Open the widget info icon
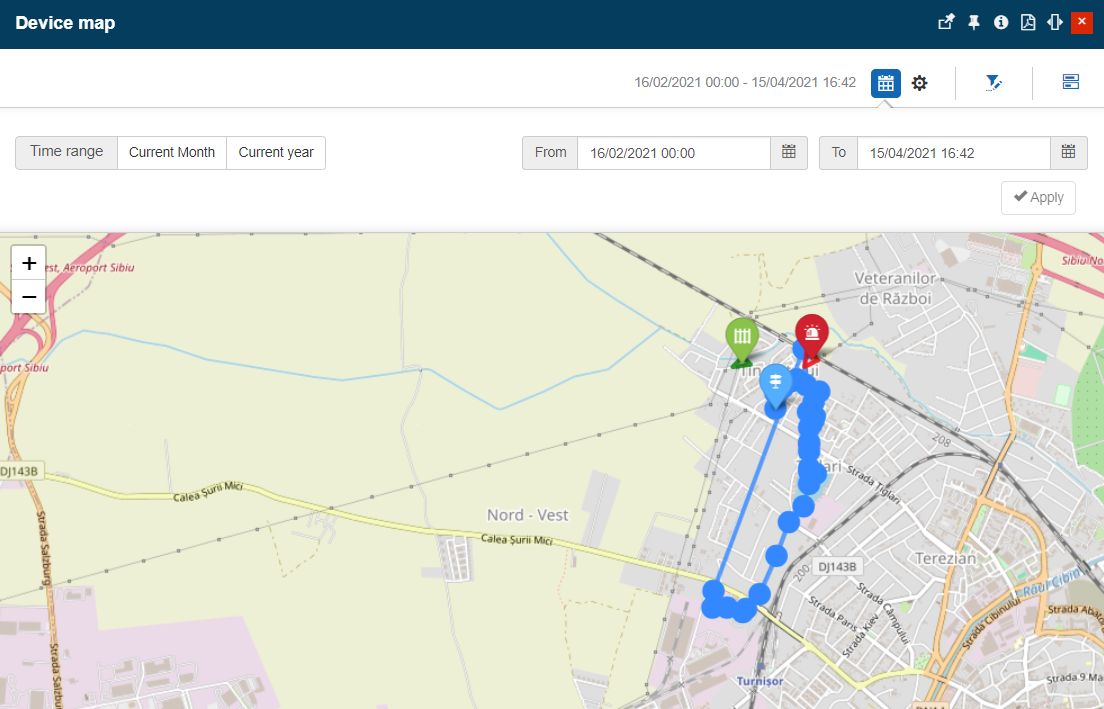 click(1001, 23)
